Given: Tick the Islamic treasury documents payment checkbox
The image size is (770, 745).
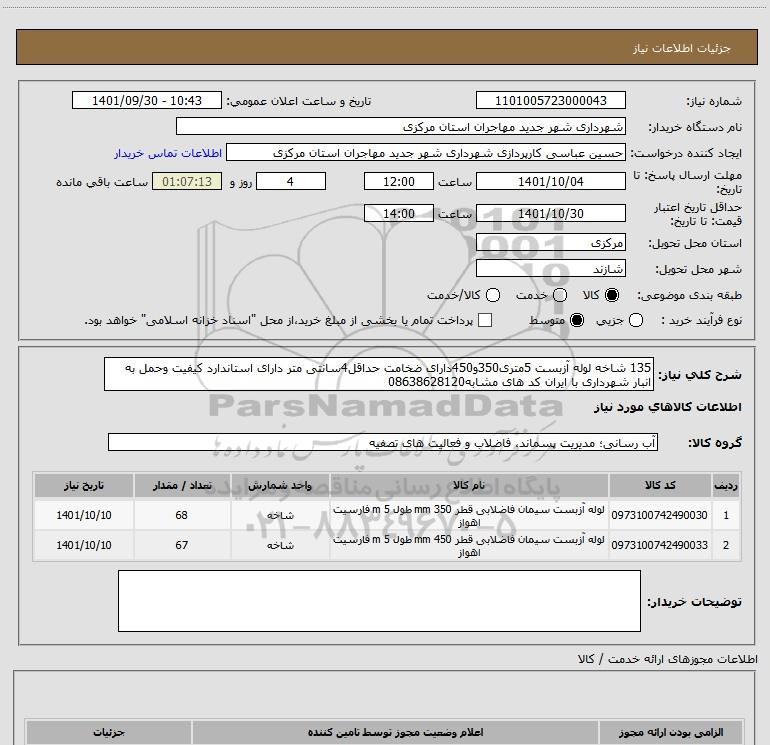Looking at the screenshot, I should 485,320.
